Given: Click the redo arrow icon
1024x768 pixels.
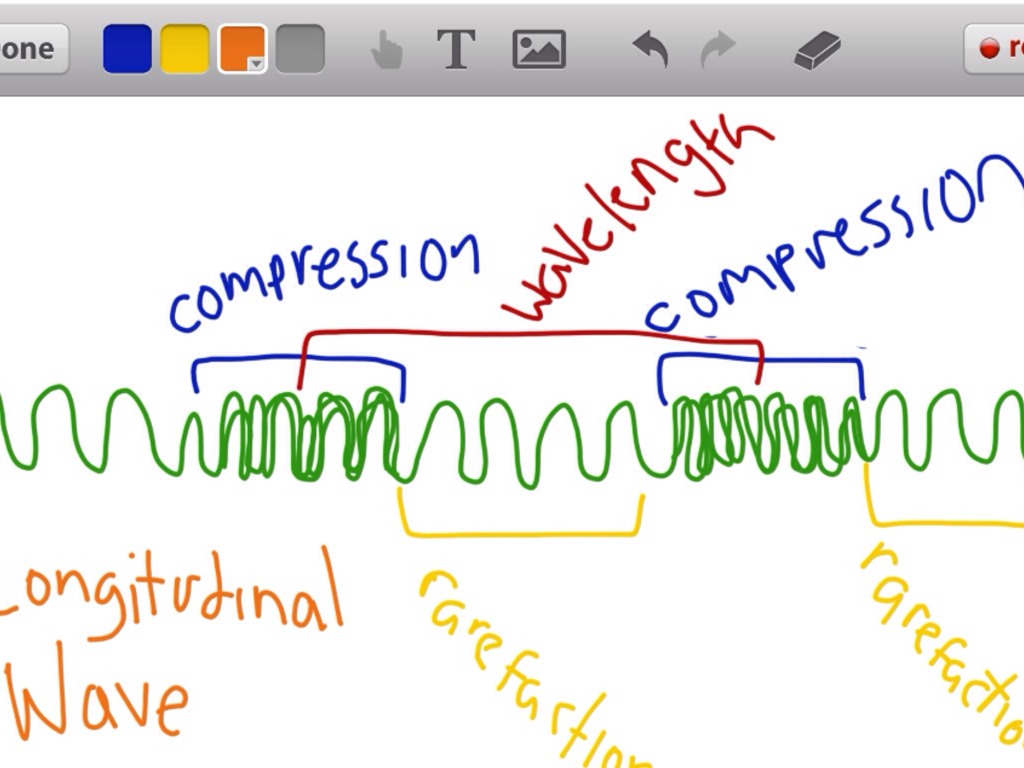Looking at the screenshot, I should 717,49.
